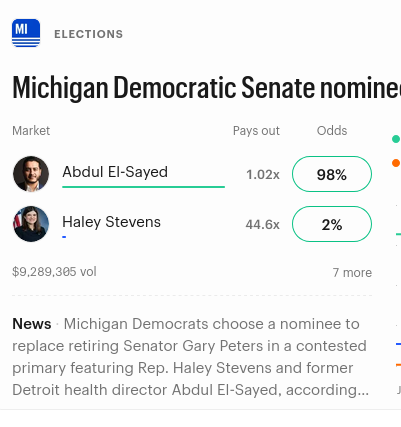Click the orange legend dot at right edge
Image resolution: width=401 pixels, height=427 pixels.
pos(396,163)
